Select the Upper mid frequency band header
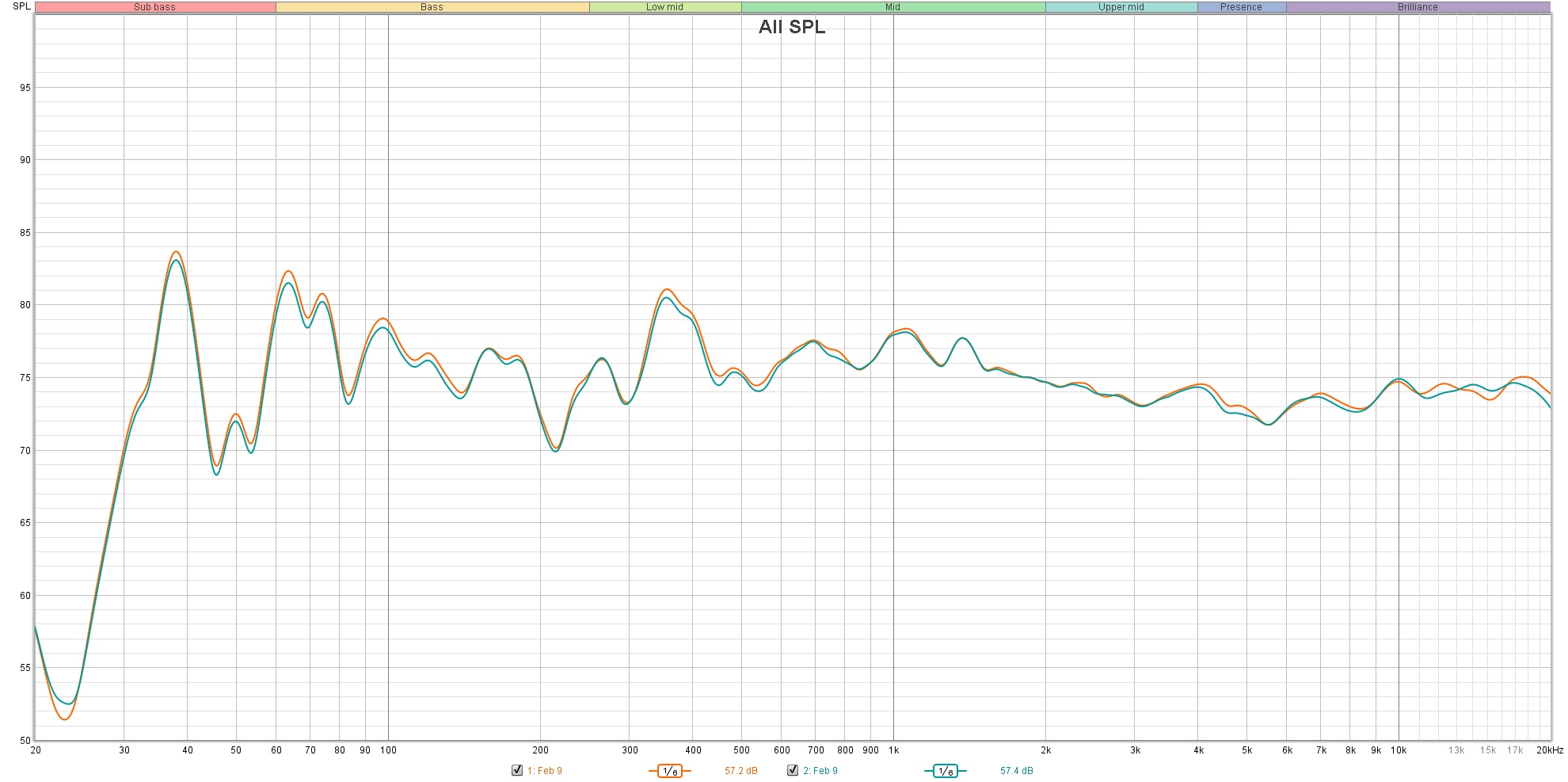This screenshot has height=782, width=1568. [1121, 7]
